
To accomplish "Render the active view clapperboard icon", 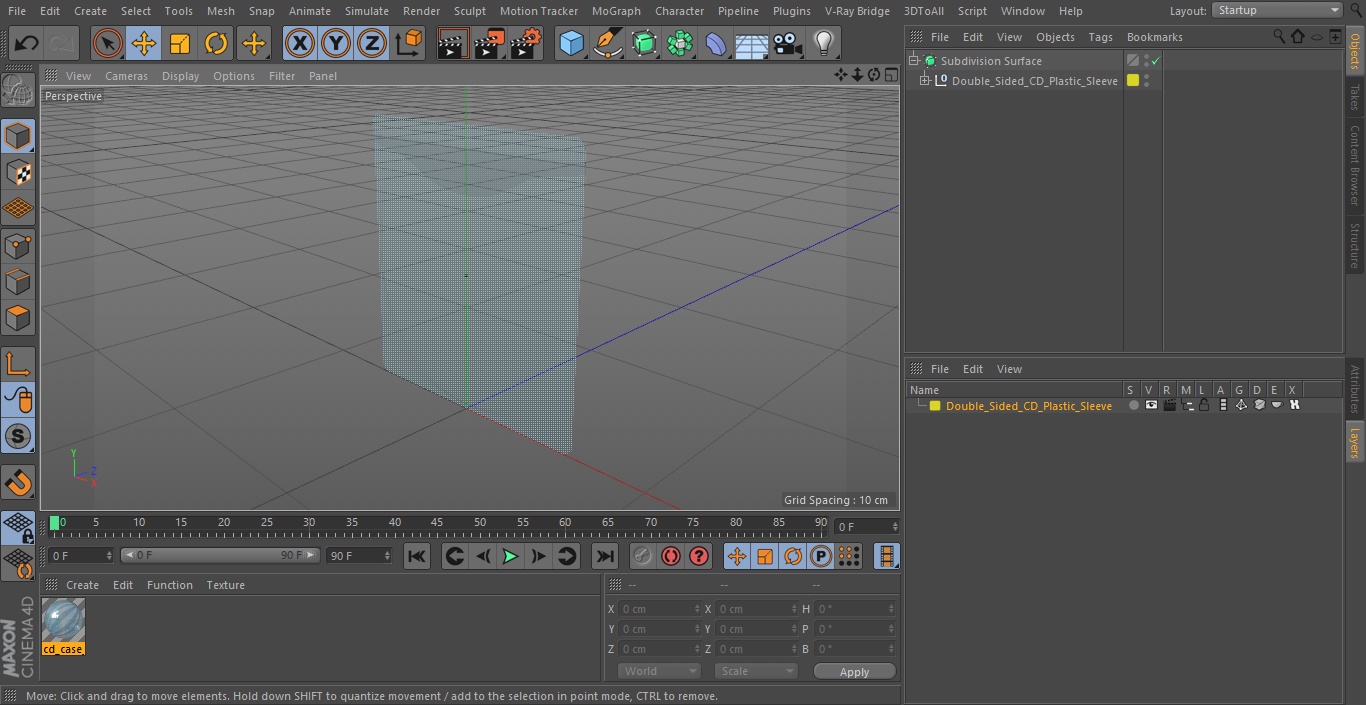I will (x=453, y=43).
